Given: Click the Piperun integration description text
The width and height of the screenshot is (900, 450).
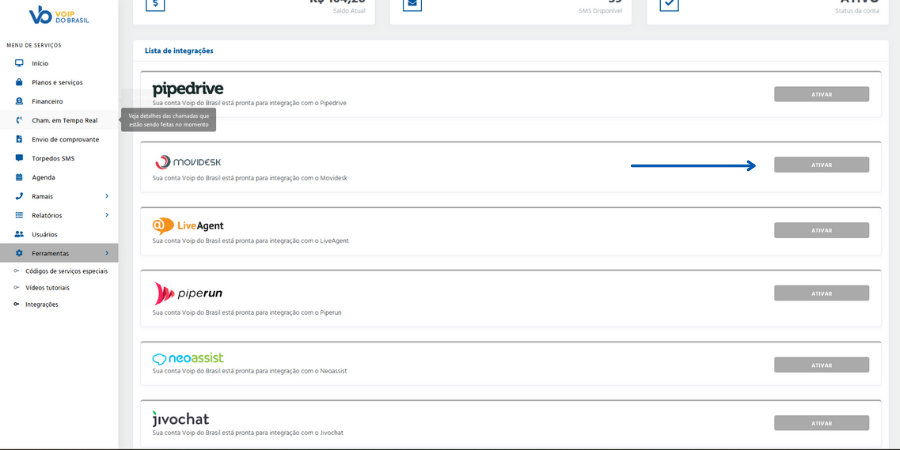Looking at the screenshot, I should pyautogui.click(x=247, y=313).
